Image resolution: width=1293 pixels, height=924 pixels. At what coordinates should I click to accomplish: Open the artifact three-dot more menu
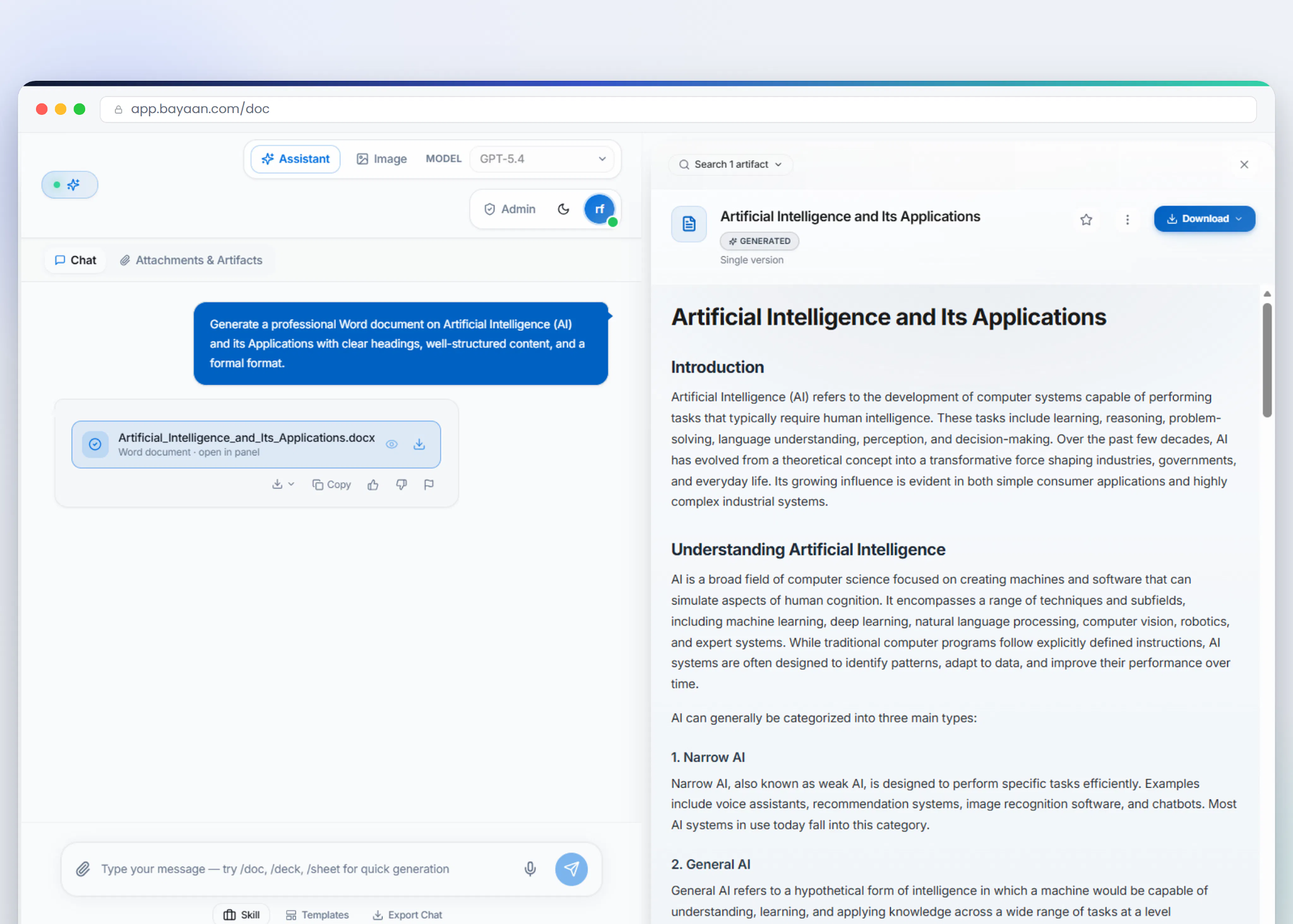pos(1127,220)
